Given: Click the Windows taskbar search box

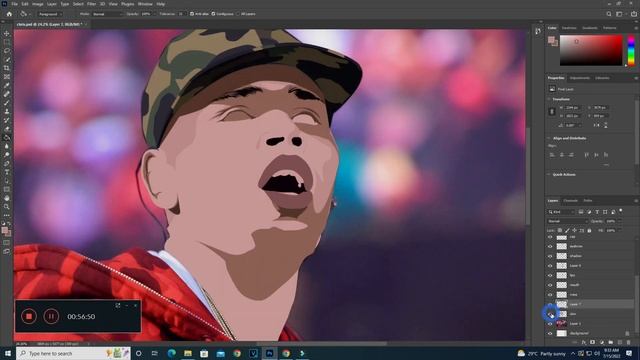Looking at the screenshot, I should [x=73, y=353].
